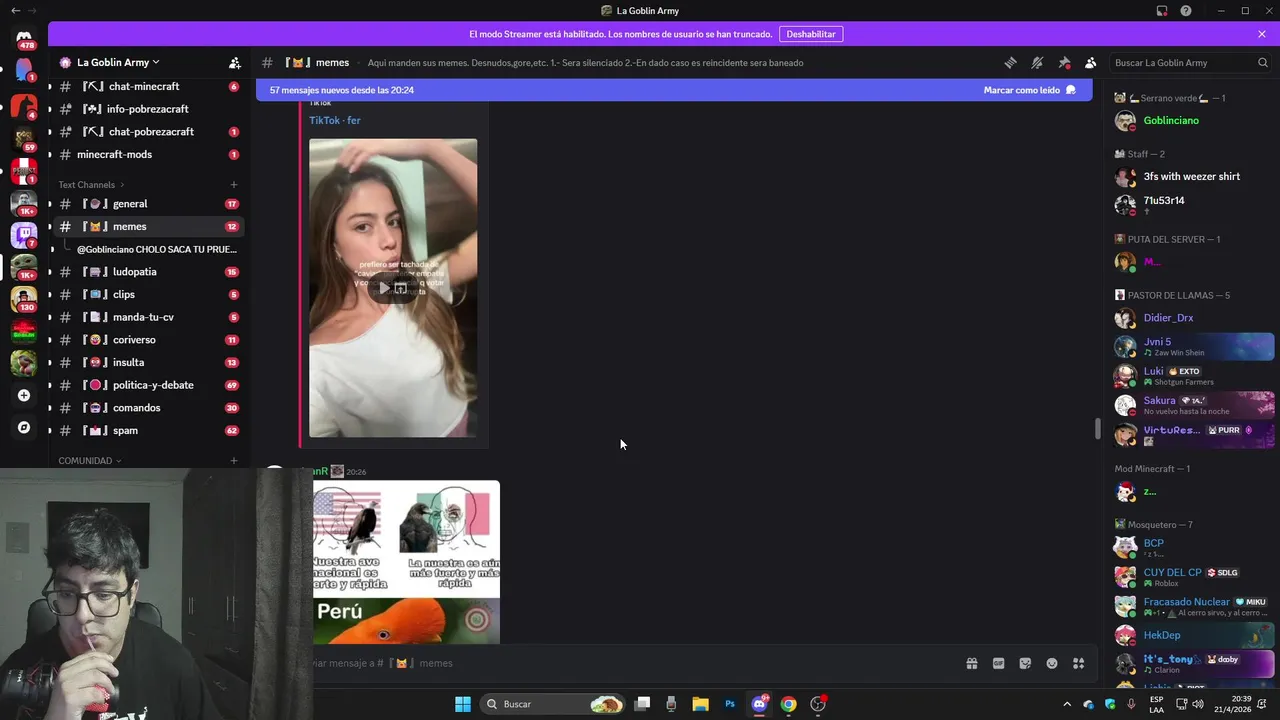Open the coriverso channel
Image resolution: width=1280 pixels, height=720 pixels.
[148, 340]
